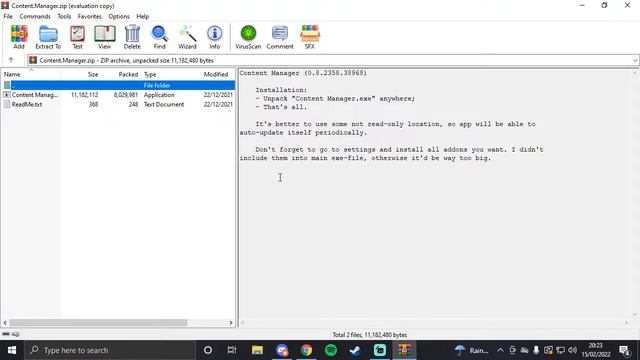Click the Content Manager version heading text
The width and height of the screenshot is (640, 360).
pyautogui.click(x=303, y=73)
